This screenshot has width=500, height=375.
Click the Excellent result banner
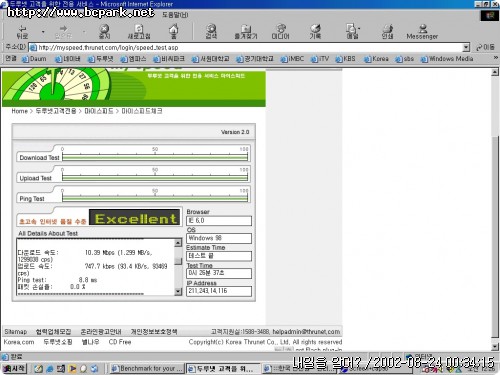point(135,217)
